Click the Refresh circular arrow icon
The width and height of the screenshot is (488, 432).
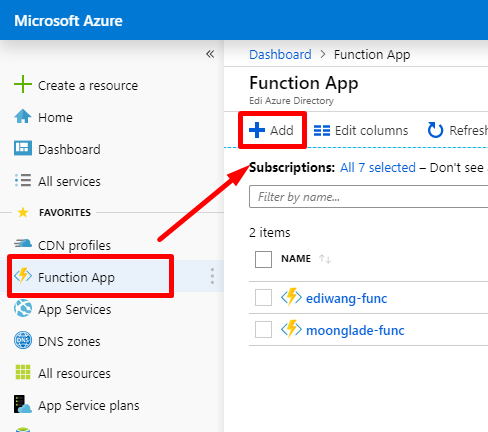pyautogui.click(x=435, y=130)
